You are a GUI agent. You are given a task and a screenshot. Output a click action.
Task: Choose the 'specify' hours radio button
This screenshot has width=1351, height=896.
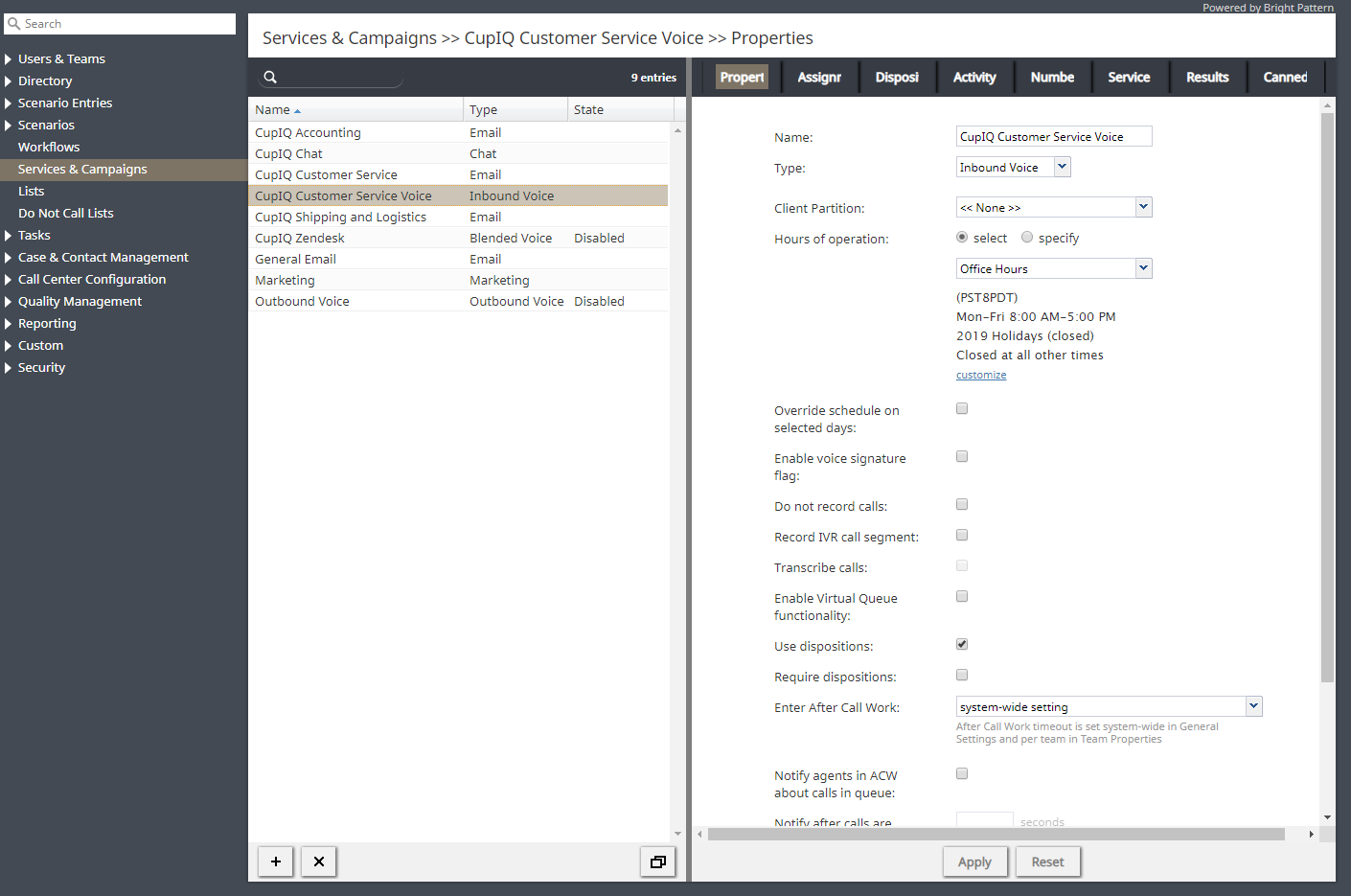(x=1027, y=238)
